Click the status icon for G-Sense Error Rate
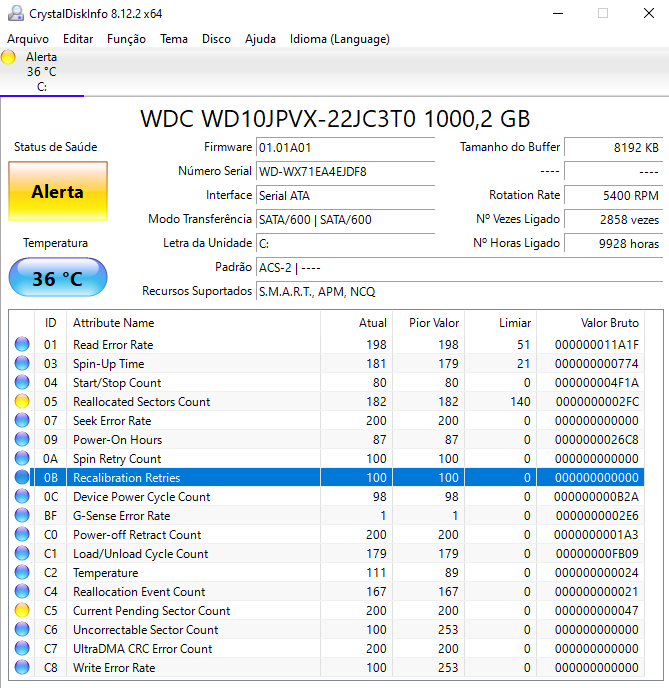The image size is (669, 688). [x=22, y=516]
